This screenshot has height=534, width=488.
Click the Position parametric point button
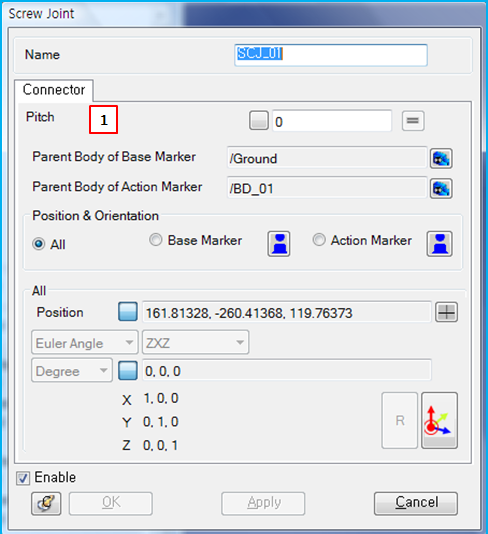coord(128,312)
